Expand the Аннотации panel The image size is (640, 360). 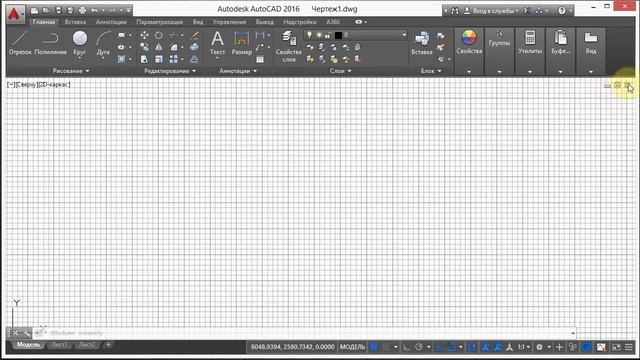(x=238, y=71)
